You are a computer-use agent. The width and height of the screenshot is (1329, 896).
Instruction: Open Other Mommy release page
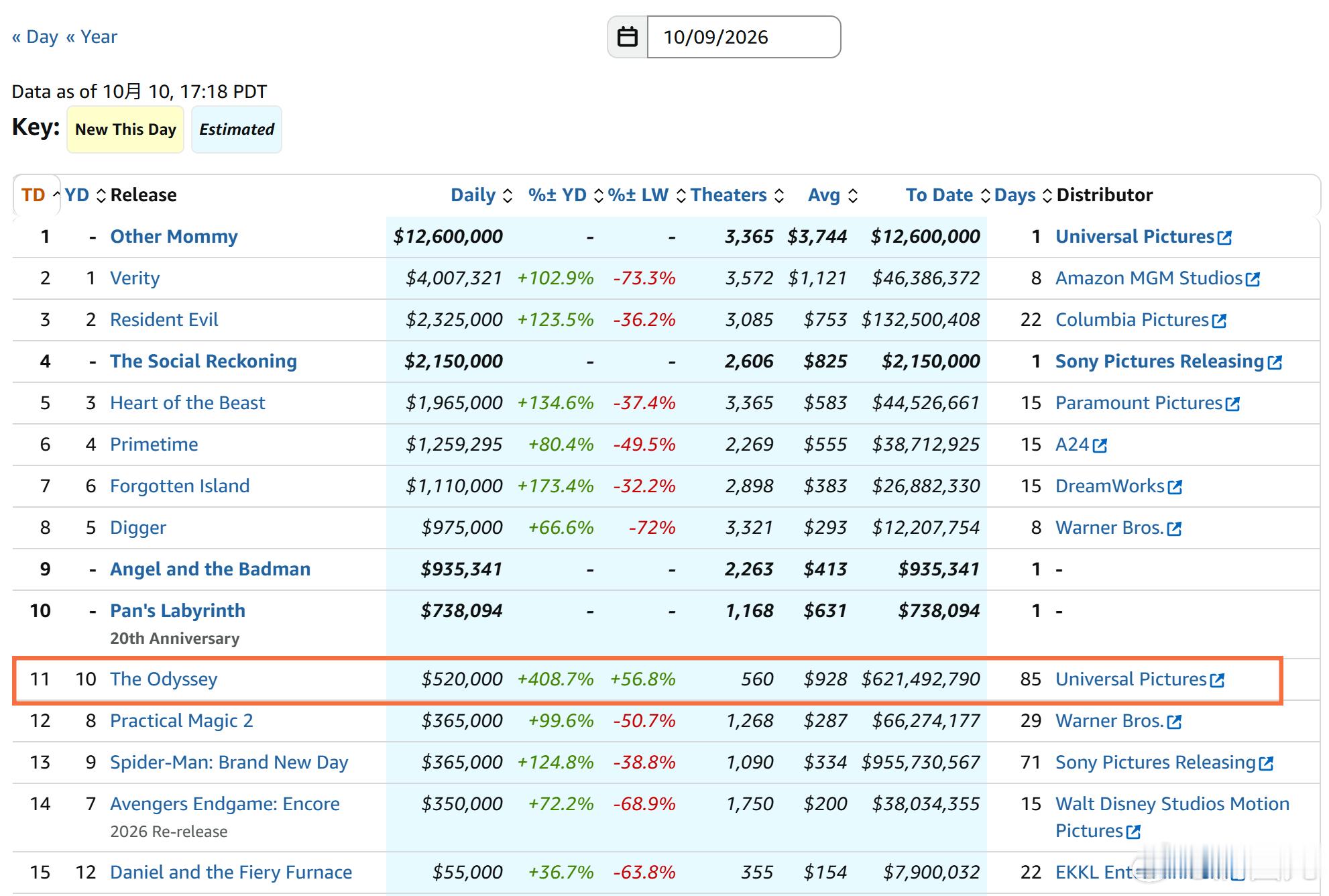point(174,237)
